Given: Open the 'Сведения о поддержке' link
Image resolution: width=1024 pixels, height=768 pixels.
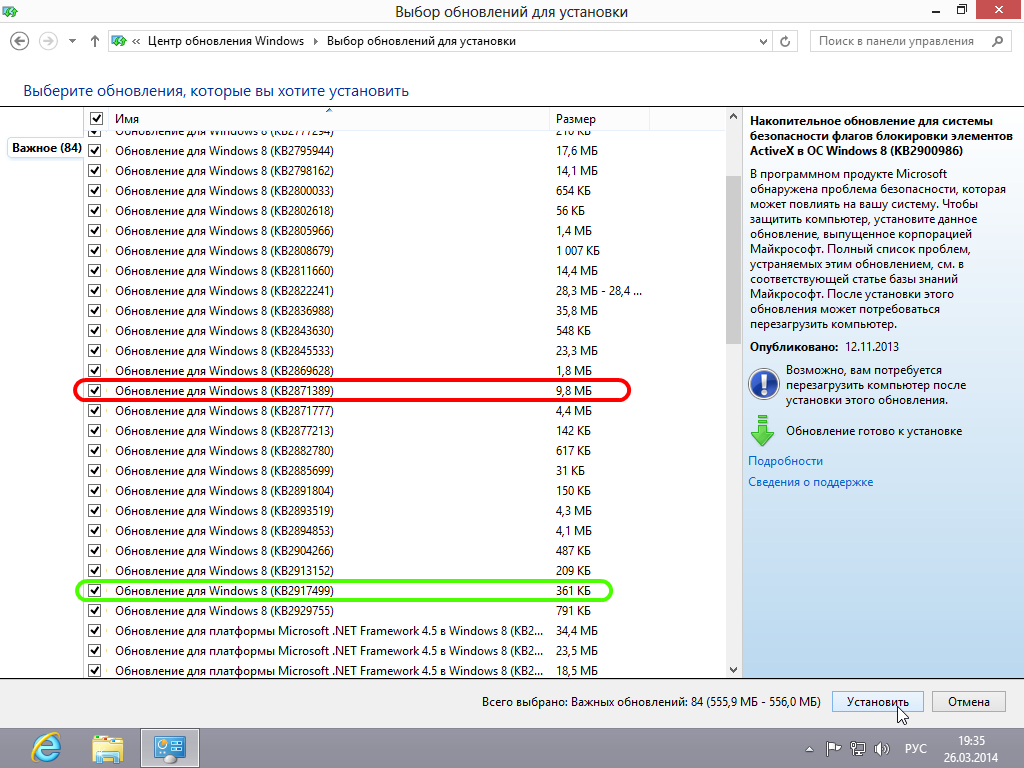Looking at the screenshot, I should 810,482.
